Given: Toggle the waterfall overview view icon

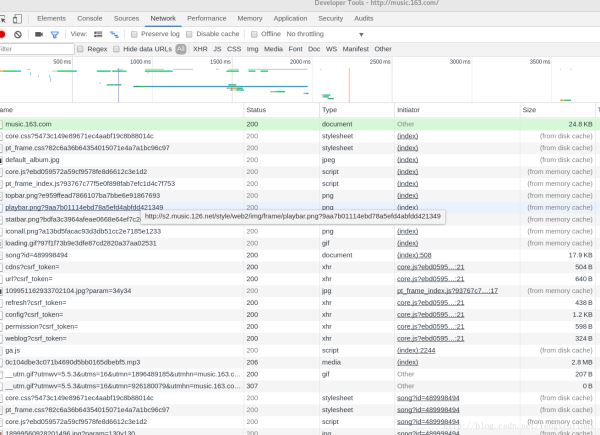Looking at the screenshot, I should [x=114, y=34].
